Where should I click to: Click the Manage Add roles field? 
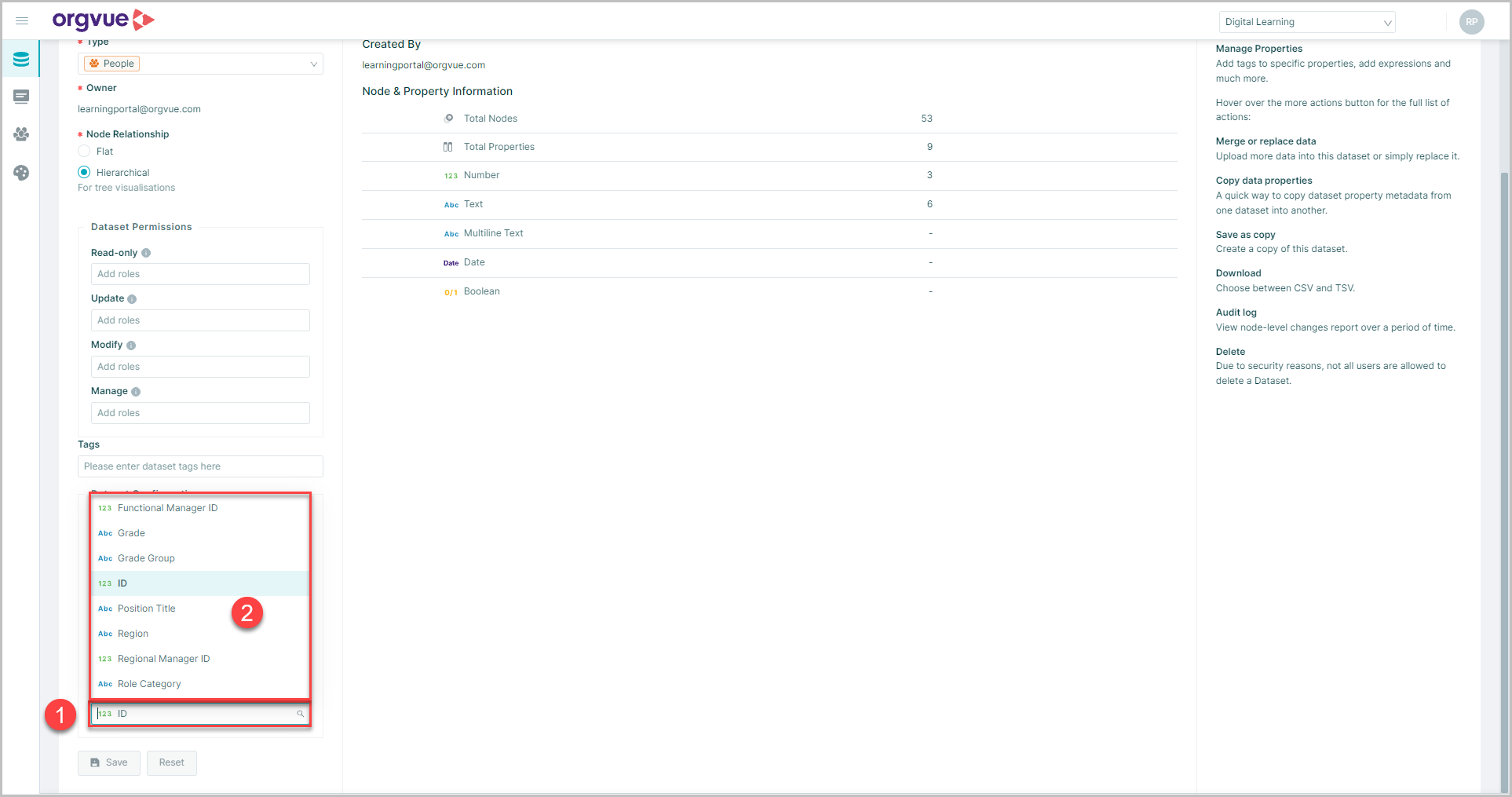[200, 413]
